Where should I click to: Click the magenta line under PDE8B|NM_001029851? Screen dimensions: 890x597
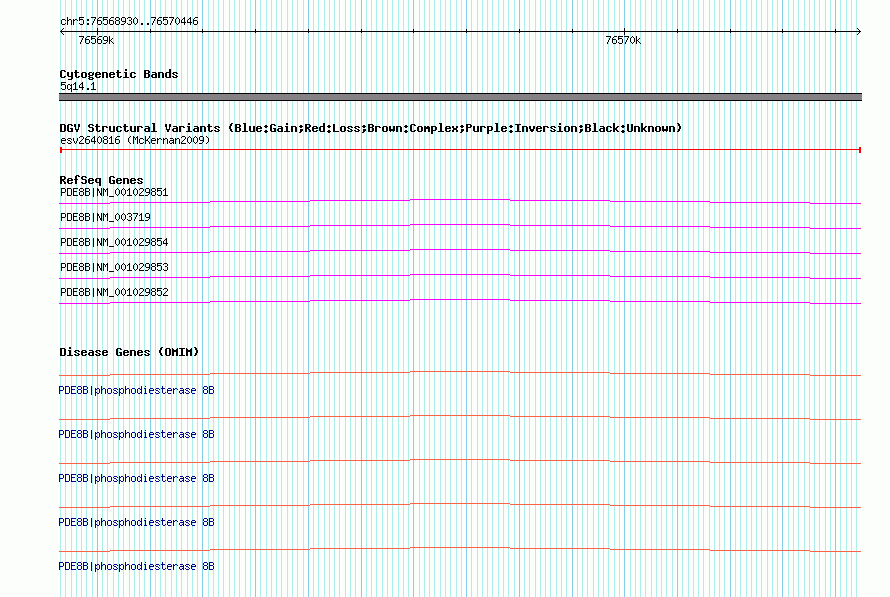tap(460, 201)
